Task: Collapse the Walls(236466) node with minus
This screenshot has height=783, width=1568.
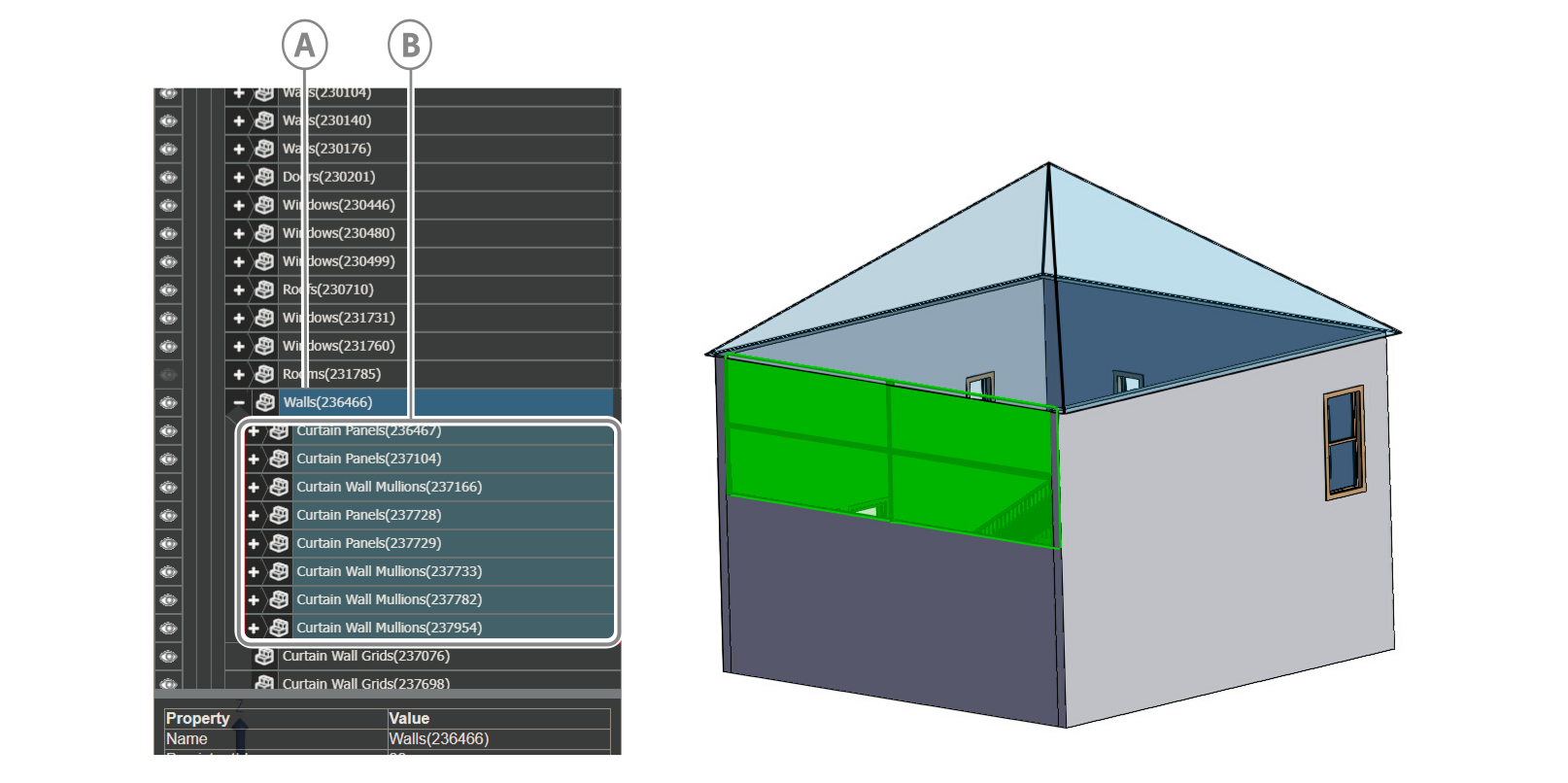Action: pyautogui.click(x=239, y=402)
